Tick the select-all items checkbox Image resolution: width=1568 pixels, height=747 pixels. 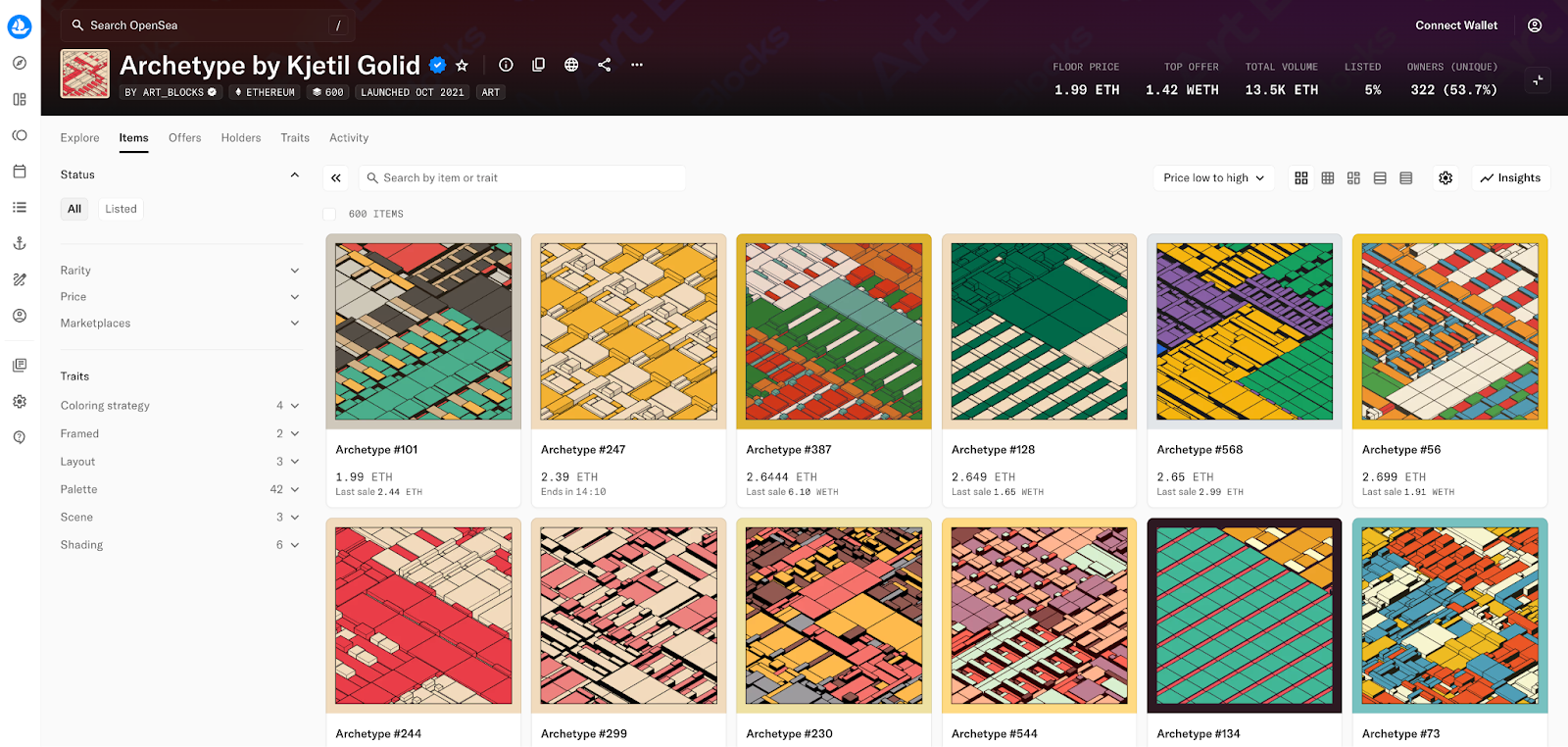click(329, 214)
